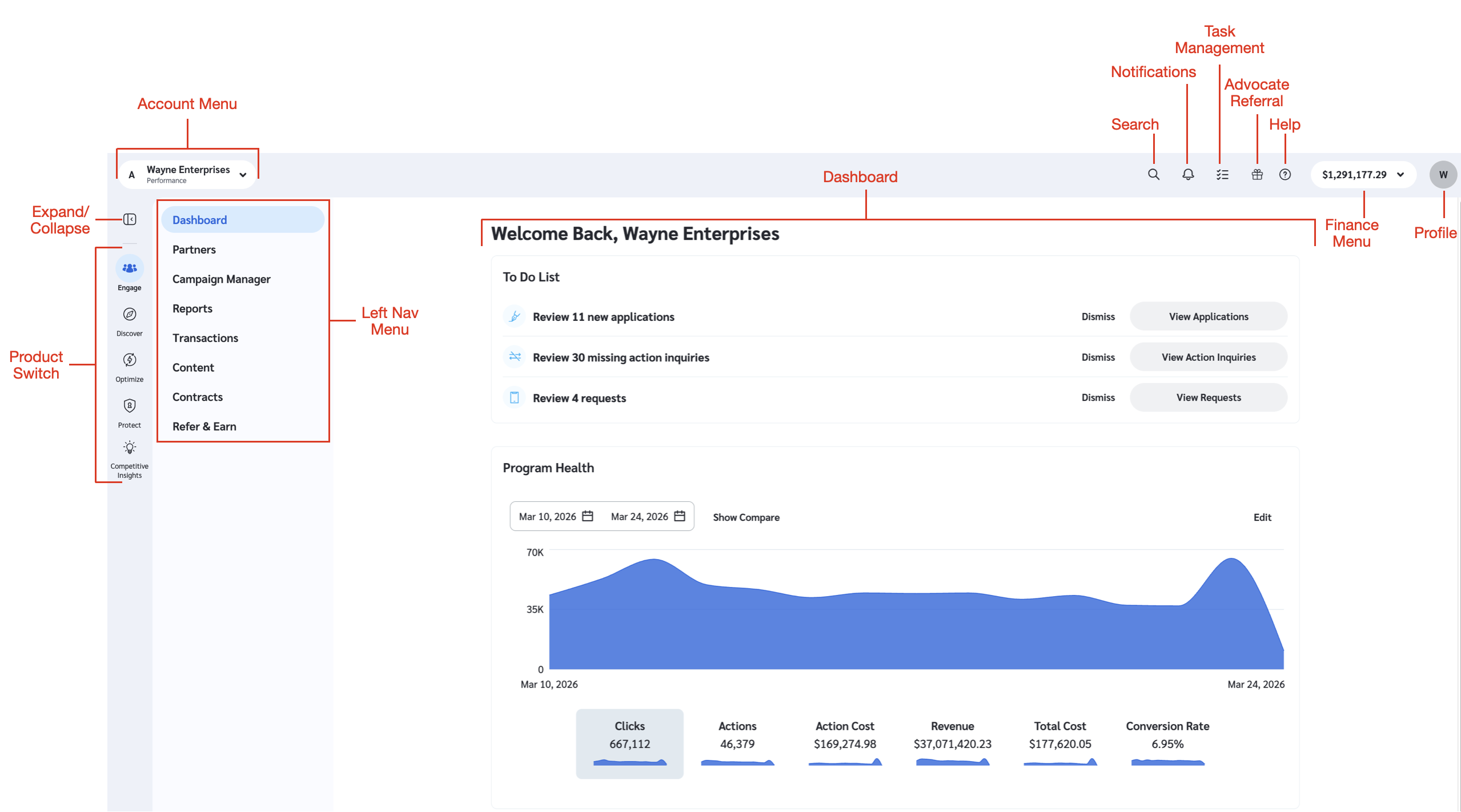
Task: Open the Transactions menu item
Action: tap(205, 338)
